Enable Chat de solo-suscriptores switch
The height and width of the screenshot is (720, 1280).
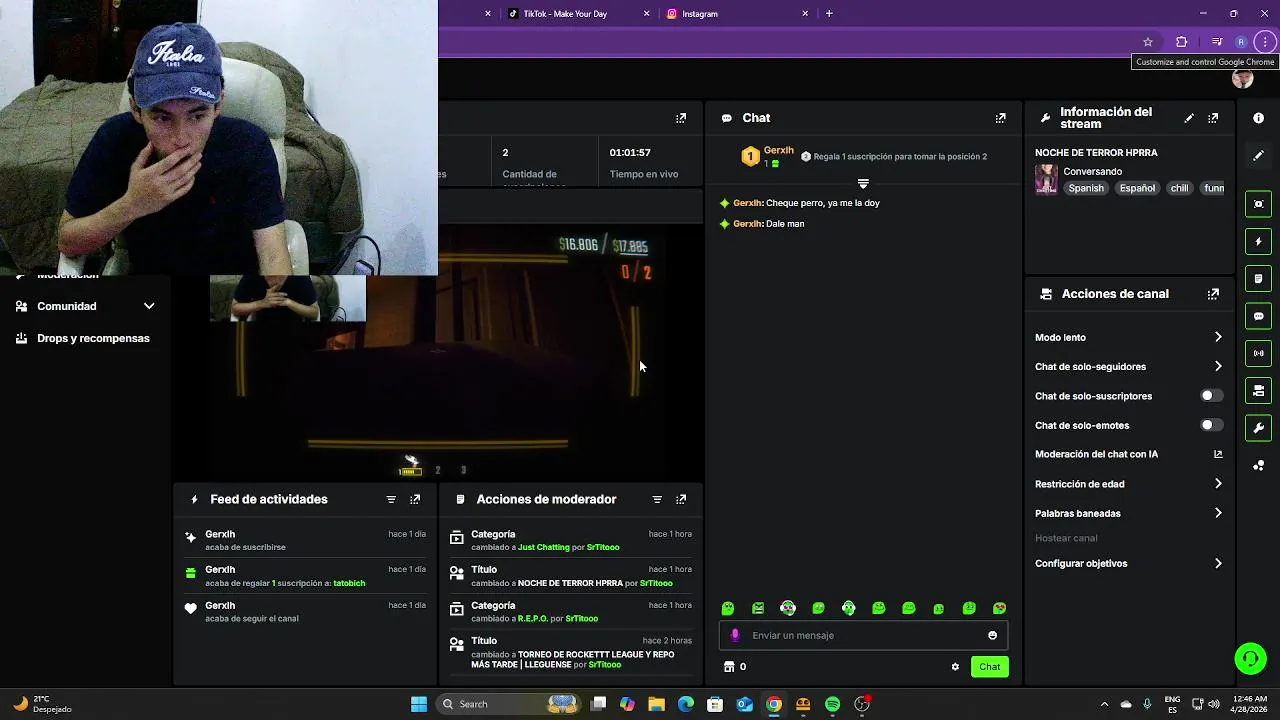coord(1211,396)
